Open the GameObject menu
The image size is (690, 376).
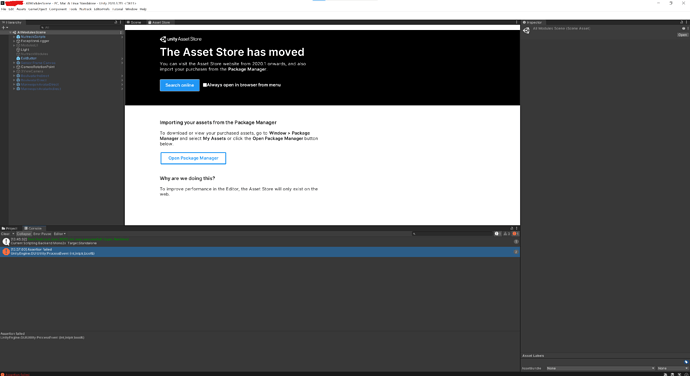37,9
